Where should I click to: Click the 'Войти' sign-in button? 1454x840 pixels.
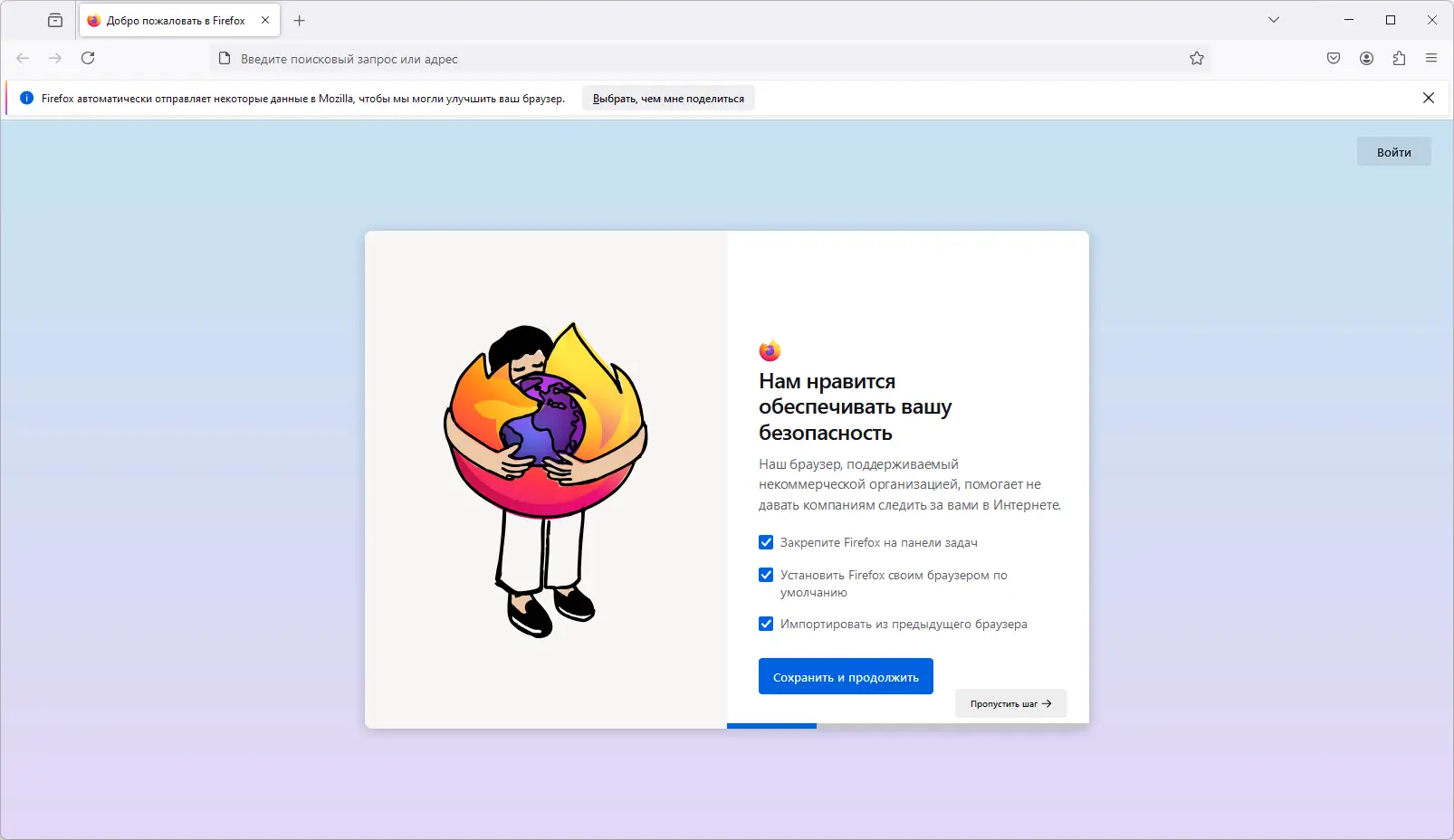point(1394,152)
